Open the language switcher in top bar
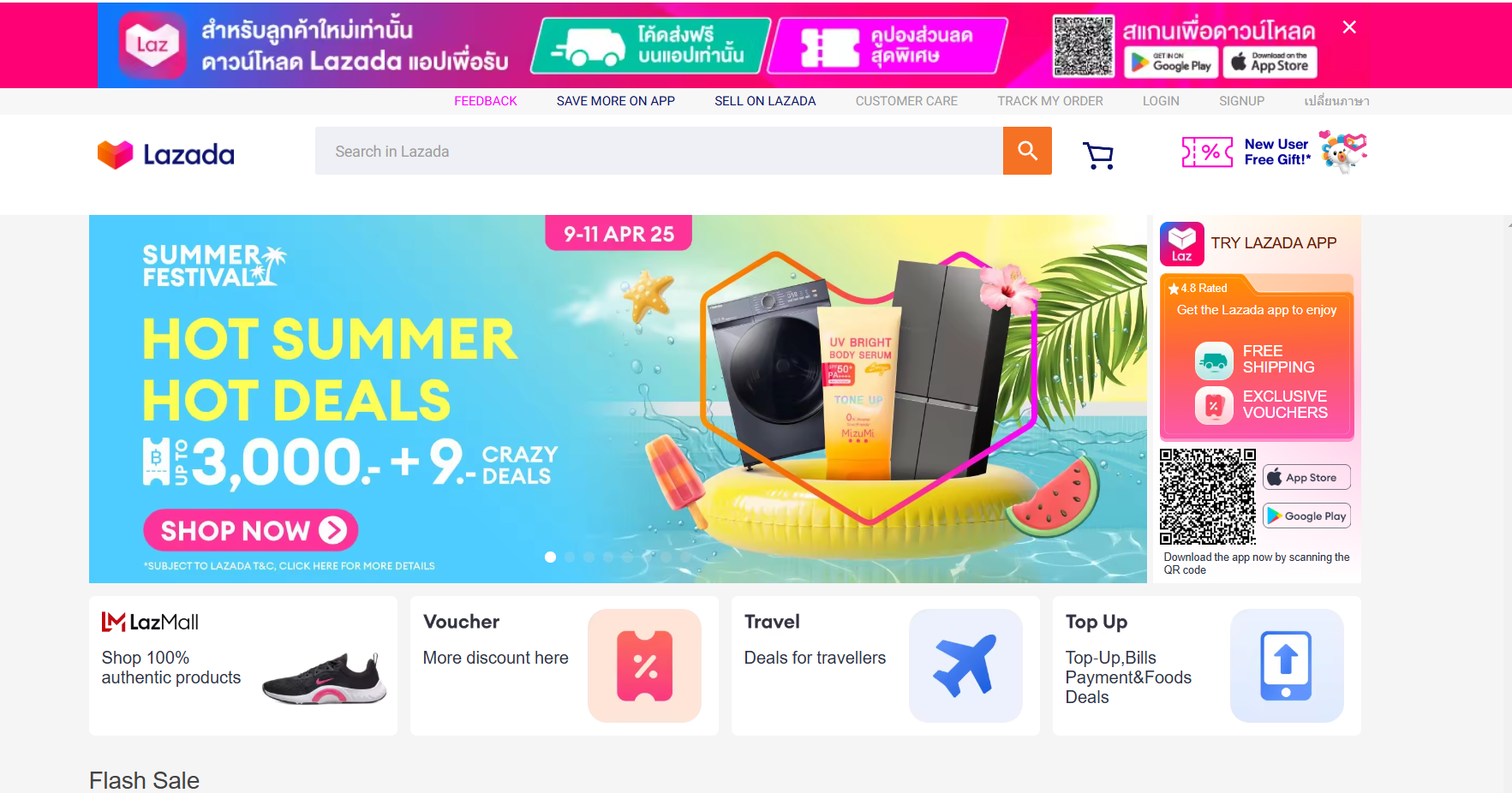Image resolution: width=1512 pixels, height=793 pixels. coord(1336,101)
